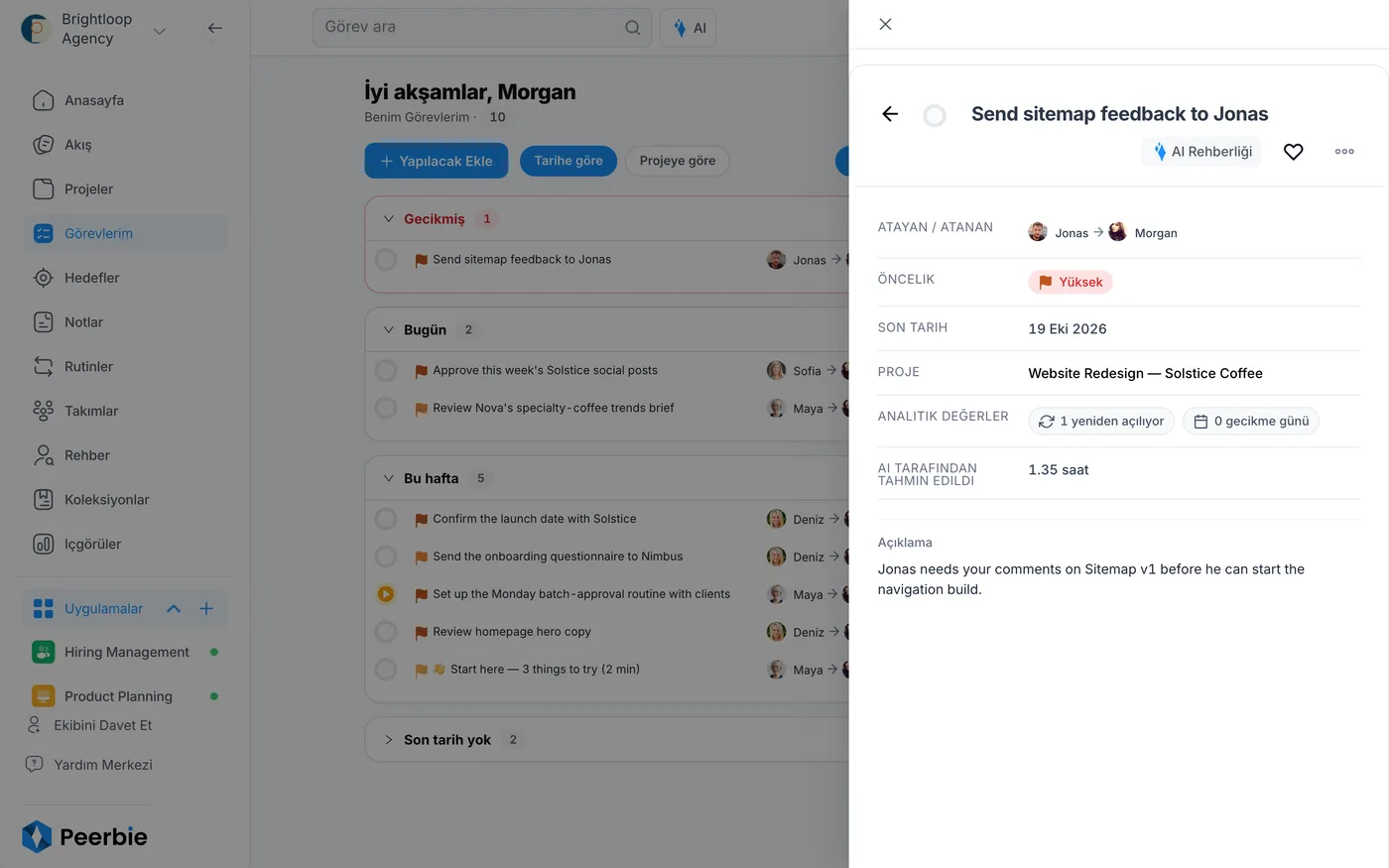Change the Yüksek priority badge
The height and width of the screenshot is (868, 1389).
tap(1071, 282)
